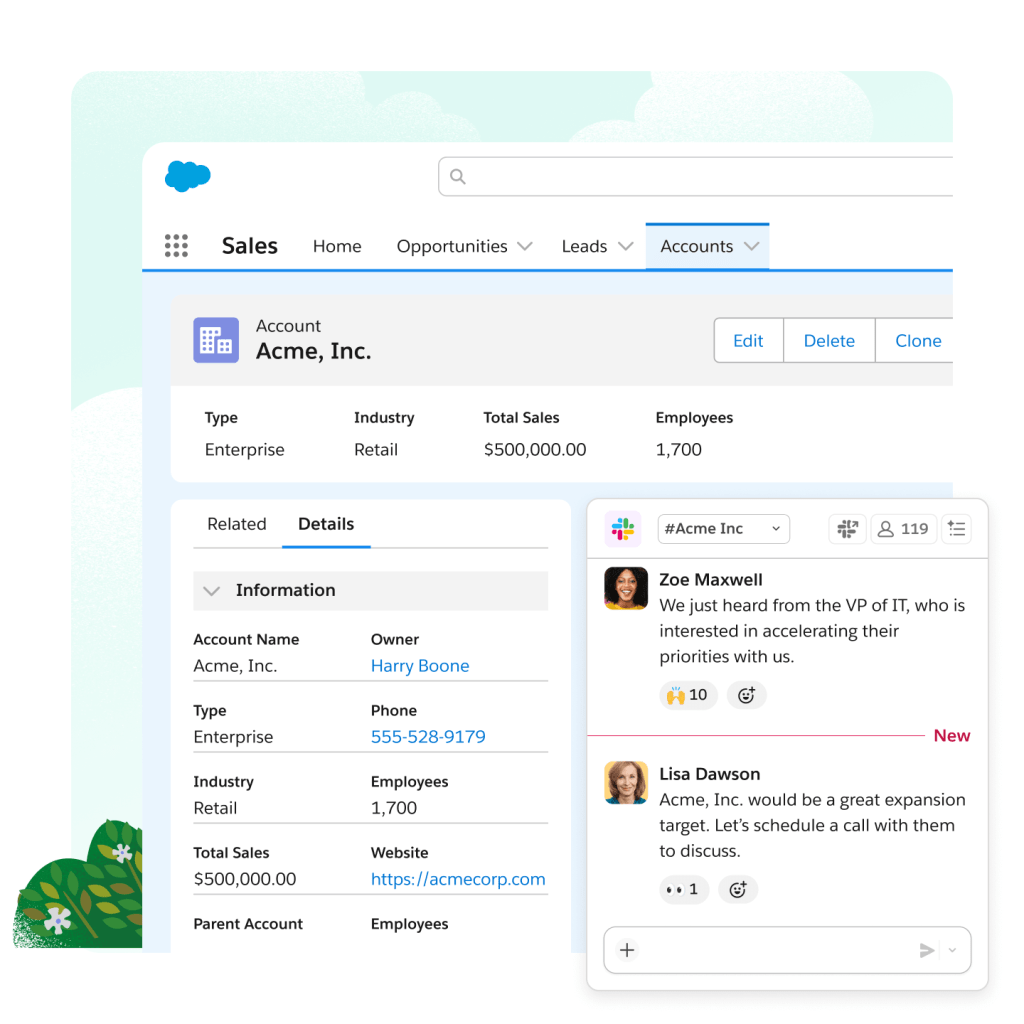Click the Slack message input box
Image resolution: width=1024 pixels, height=1024 pixels.
click(787, 950)
